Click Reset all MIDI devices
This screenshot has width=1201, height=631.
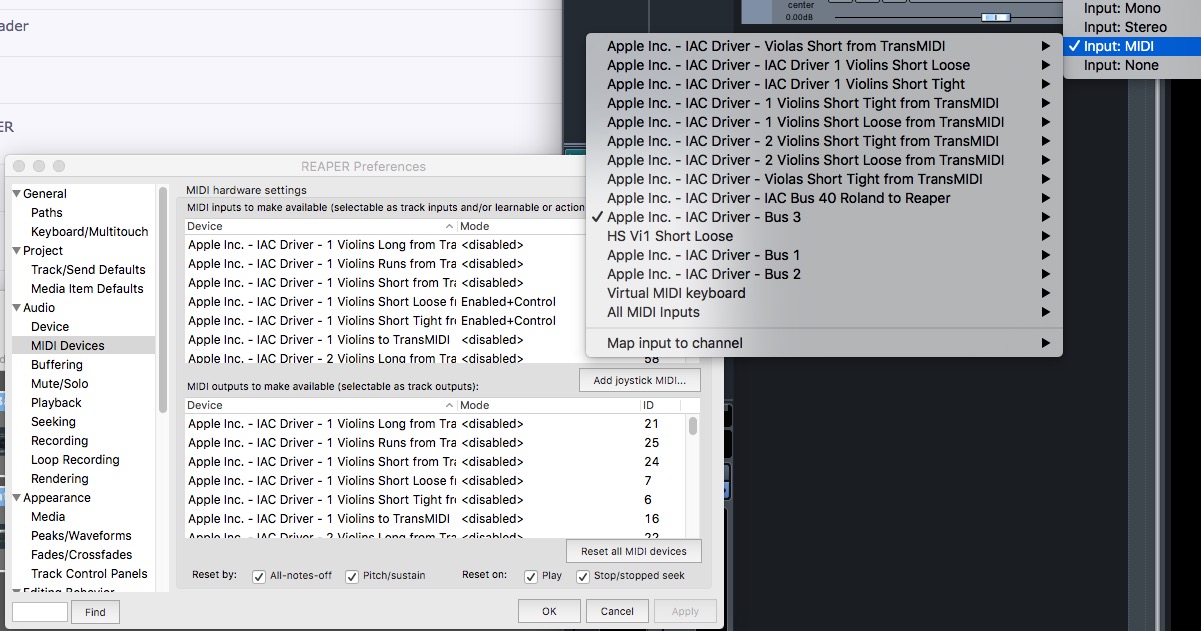[x=634, y=551]
